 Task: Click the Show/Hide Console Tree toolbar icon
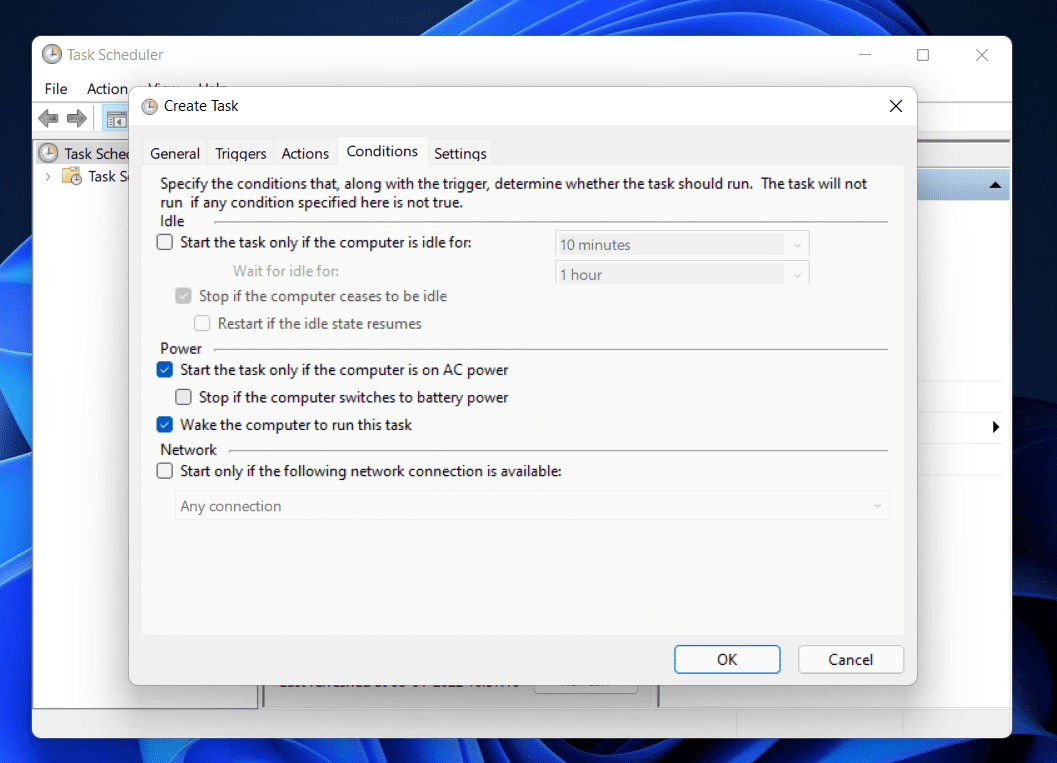pos(116,119)
